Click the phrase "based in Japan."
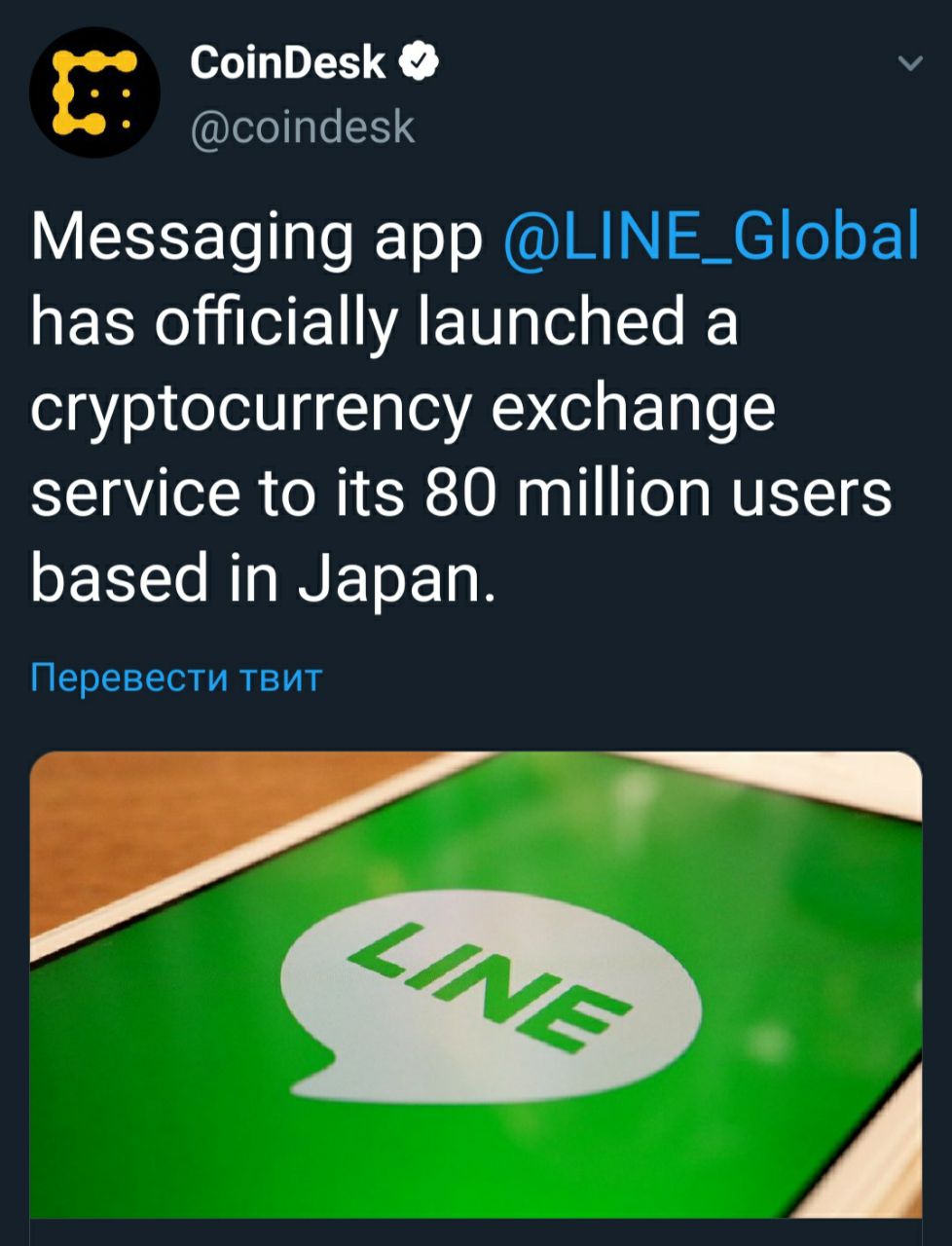This screenshot has width=952, height=1246. tap(263, 578)
